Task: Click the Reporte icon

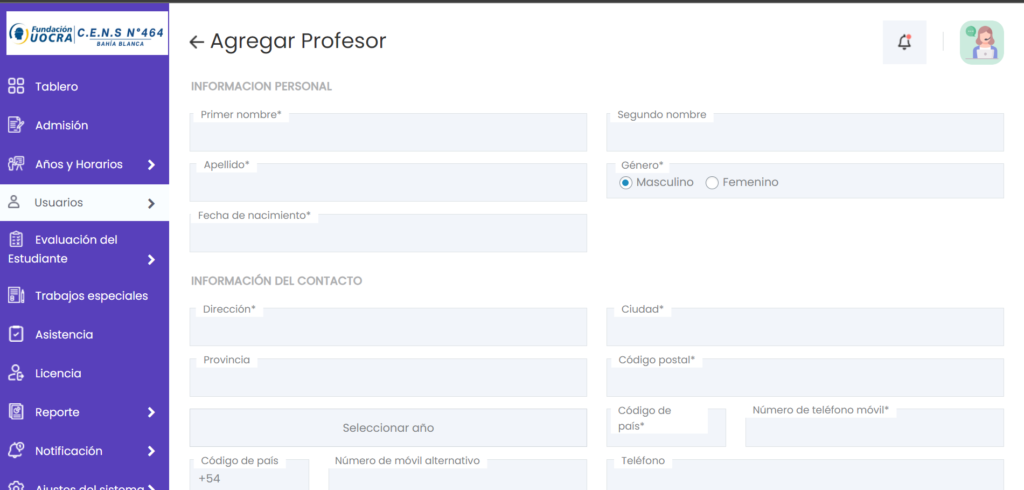Action: coord(16,412)
